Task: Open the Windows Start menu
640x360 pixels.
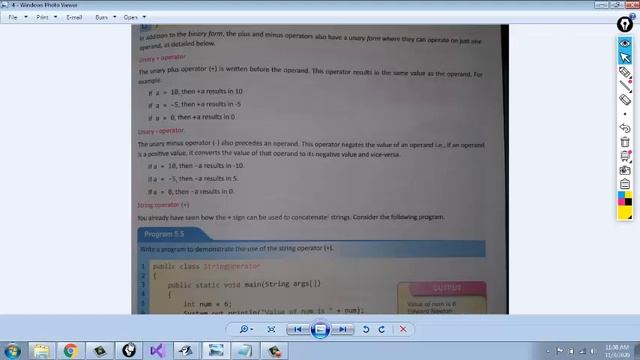Action: pyautogui.click(x=12, y=351)
